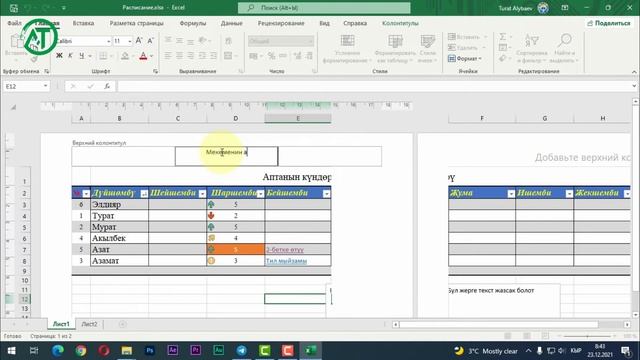Click center align text icon
The image size is (640, 360).
pyautogui.click(x=179, y=56)
